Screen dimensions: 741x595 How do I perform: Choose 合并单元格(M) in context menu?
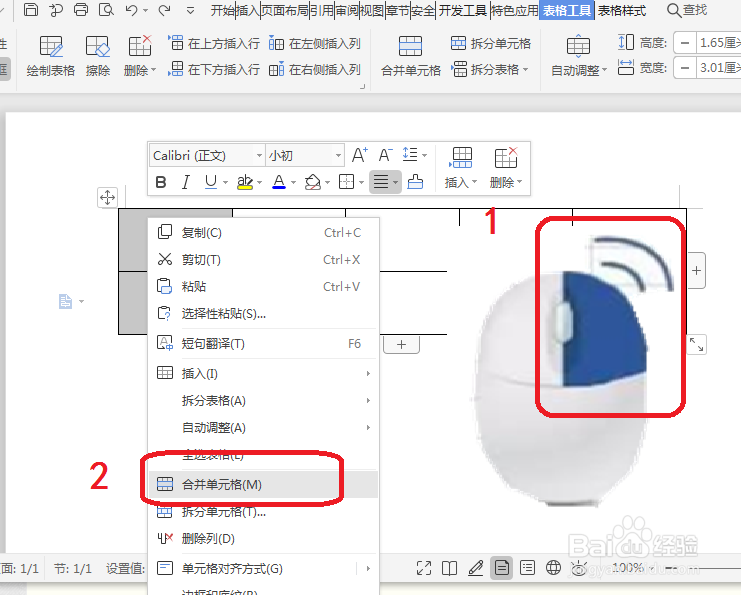(263, 484)
